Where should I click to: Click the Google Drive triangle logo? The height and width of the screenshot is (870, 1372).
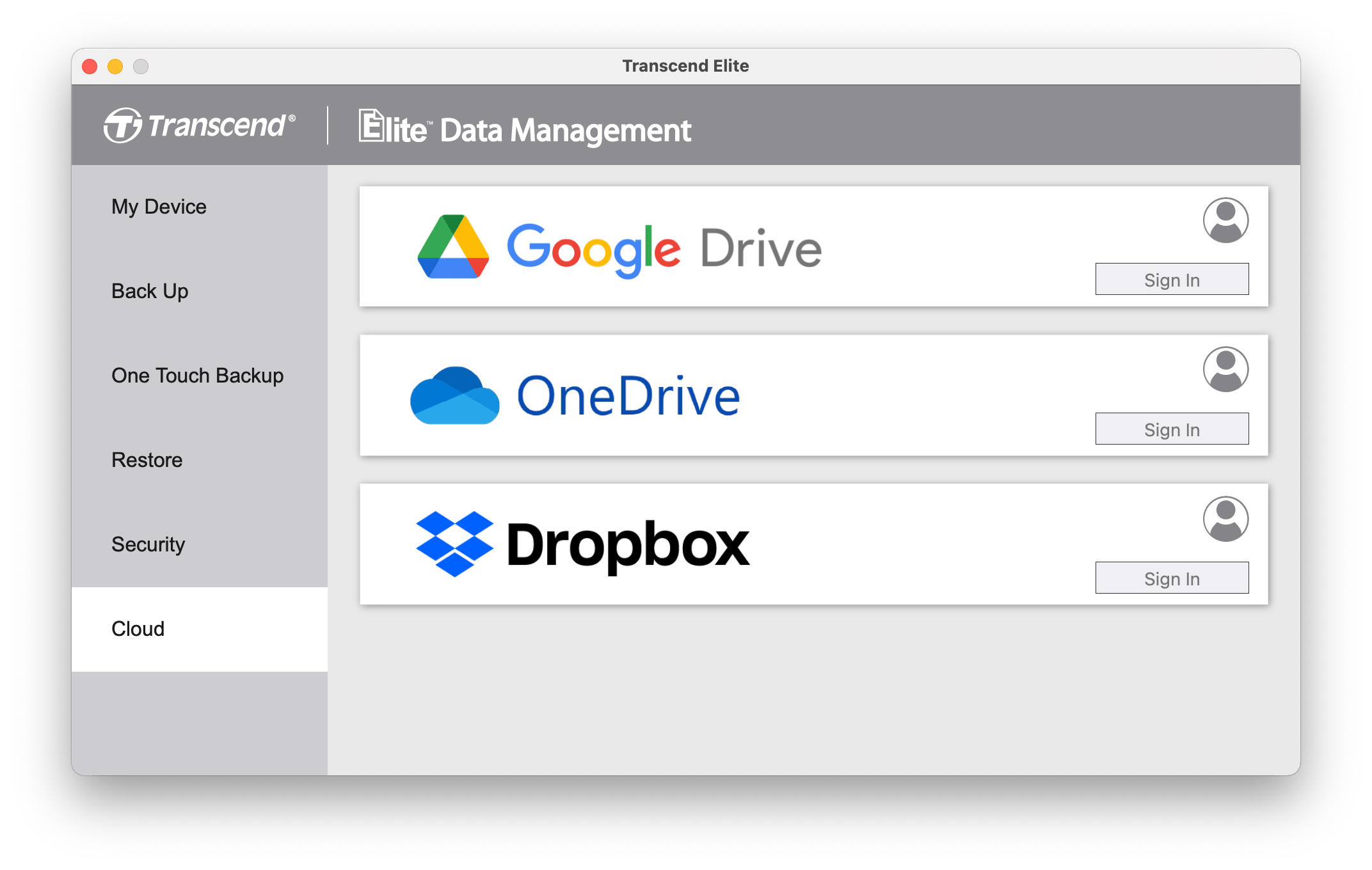pyautogui.click(x=453, y=247)
